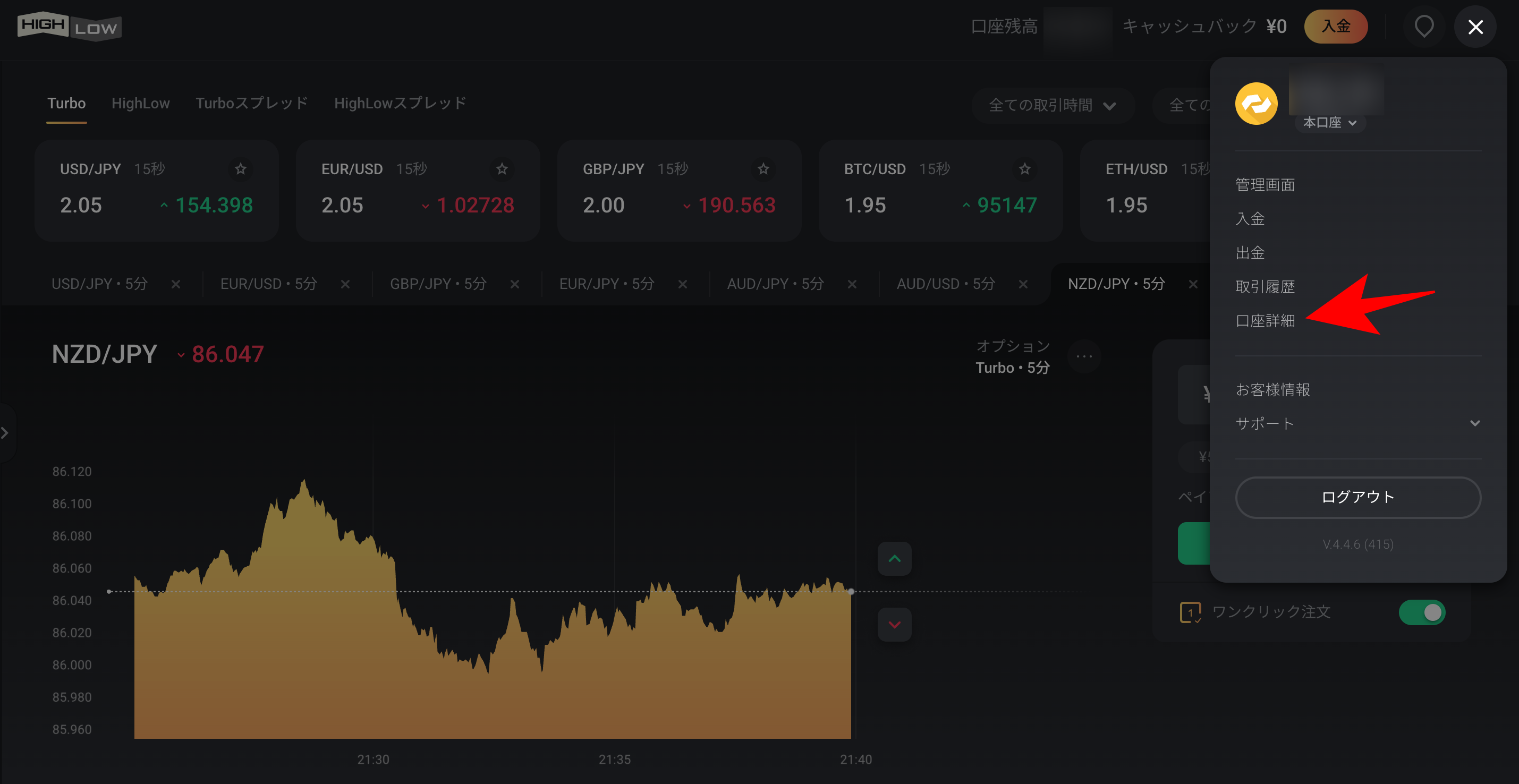The image size is (1519, 784).
Task: Click version text V.4.4.6 (415)
Action: pyautogui.click(x=1358, y=544)
